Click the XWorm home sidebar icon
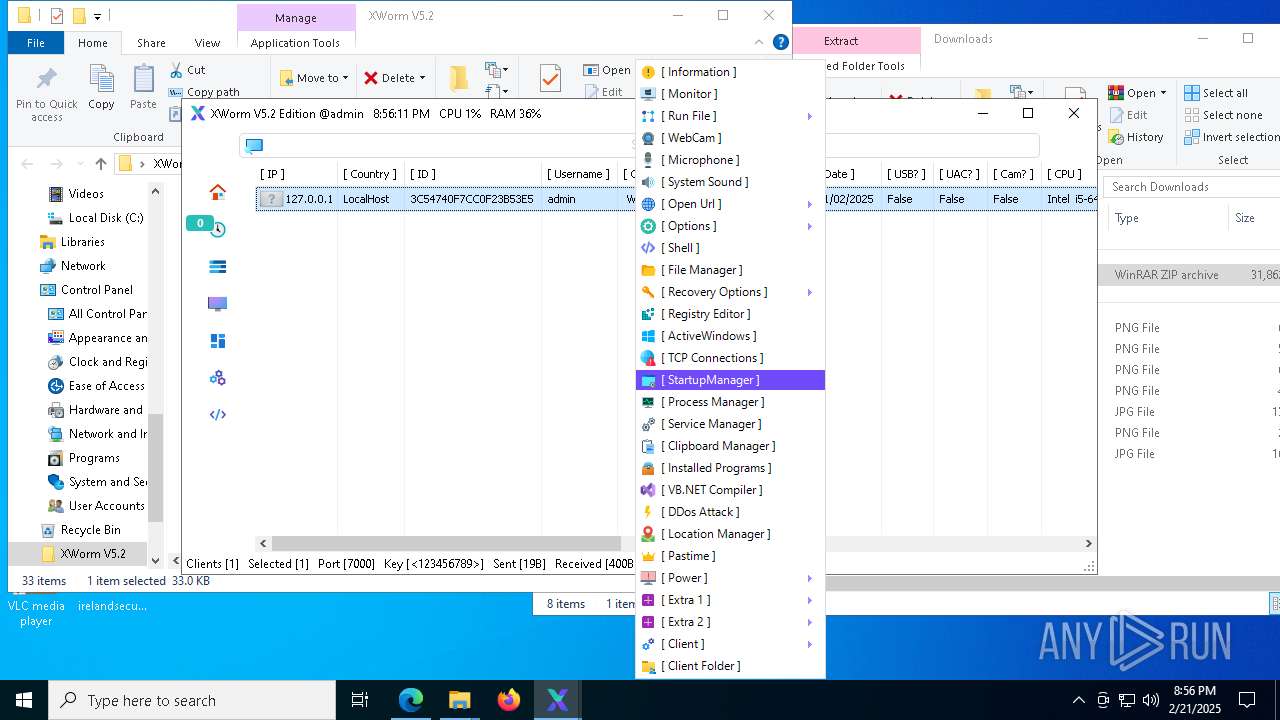This screenshot has height=720, width=1280. tap(217, 192)
